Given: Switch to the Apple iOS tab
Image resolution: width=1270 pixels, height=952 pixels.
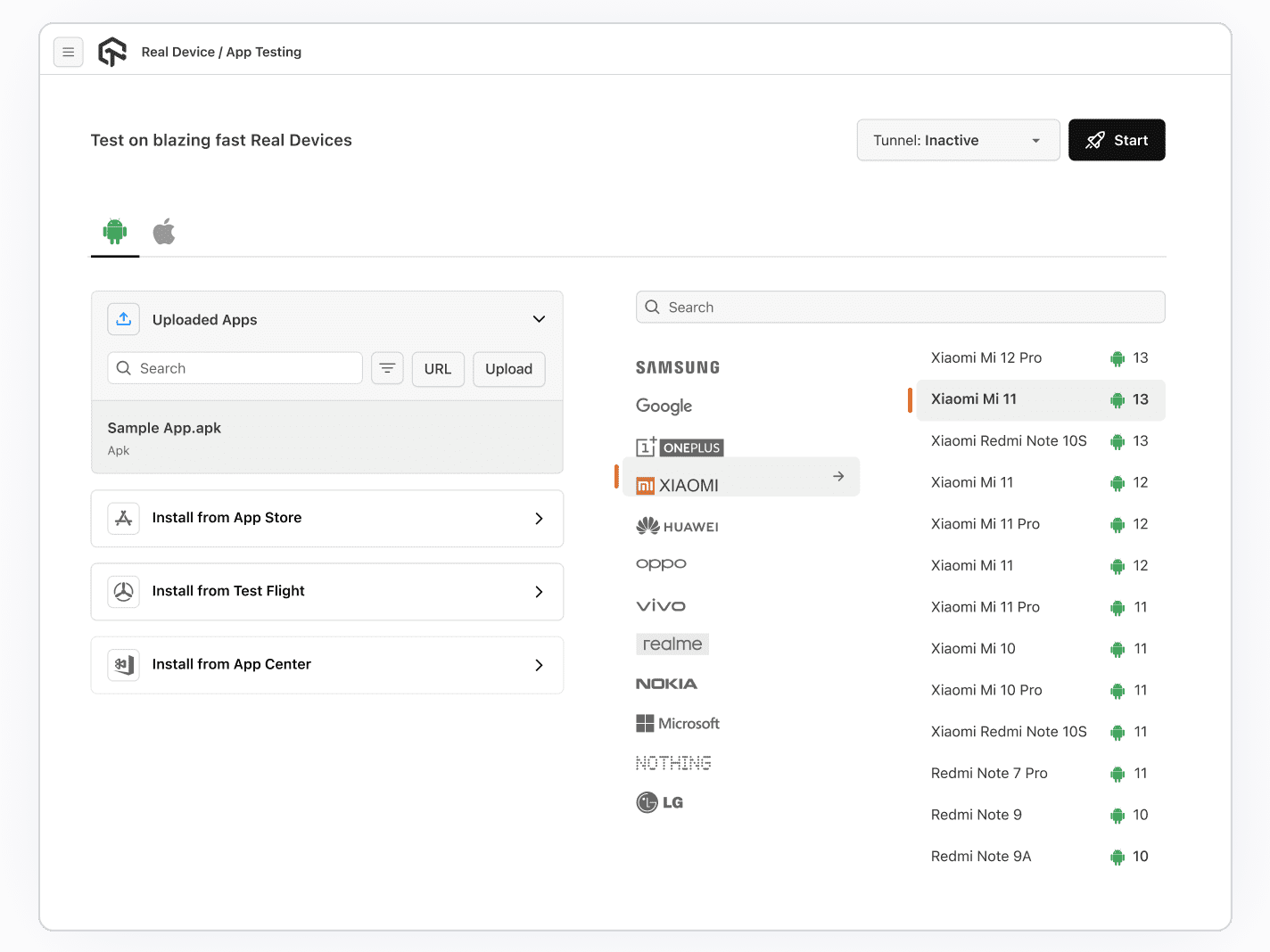Looking at the screenshot, I should coord(164,232).
